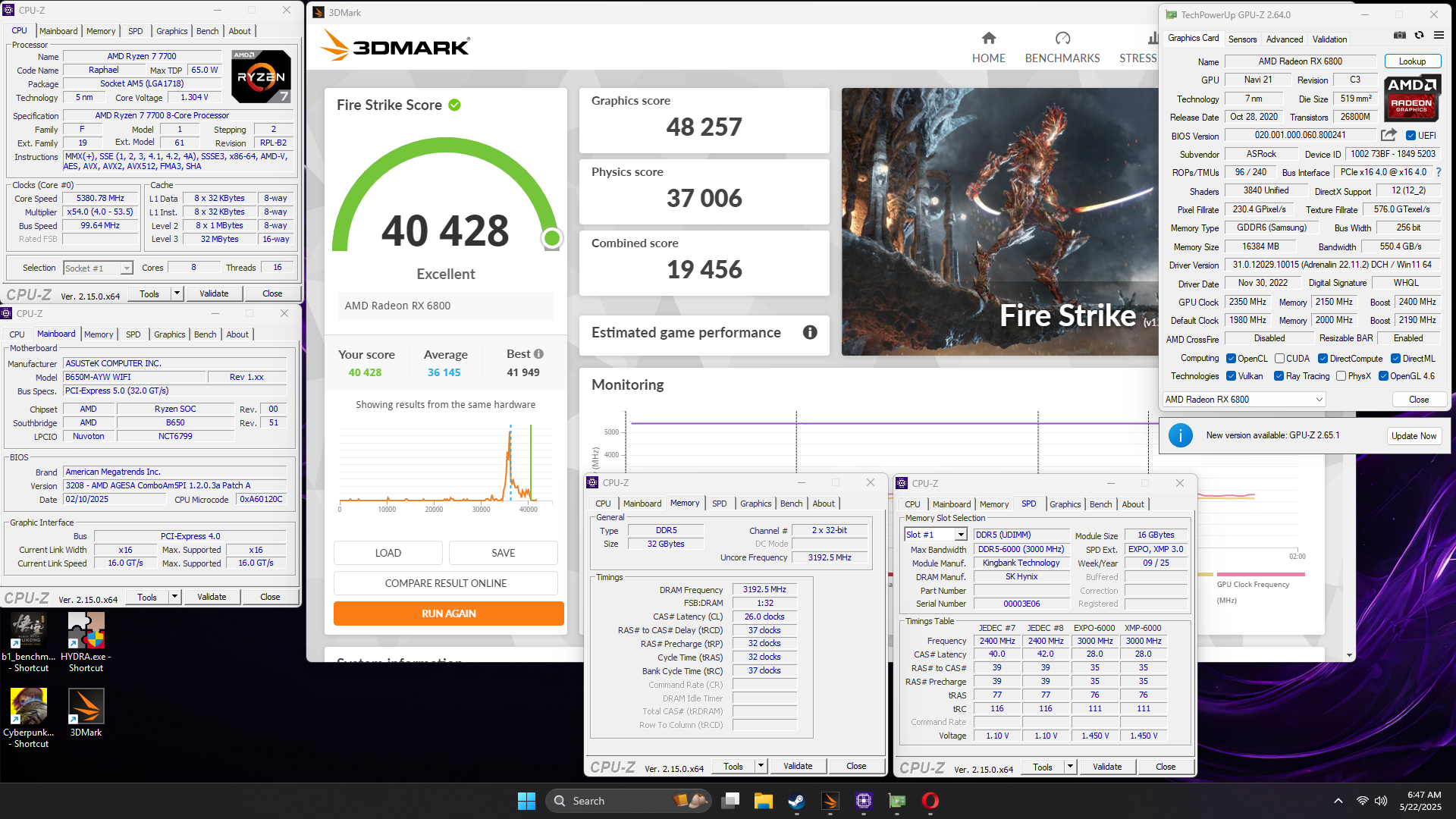The height and width of the screenshot is (819, 1456).
Task: Click the Opera browser taskbar icon
Action: (930, 801)
